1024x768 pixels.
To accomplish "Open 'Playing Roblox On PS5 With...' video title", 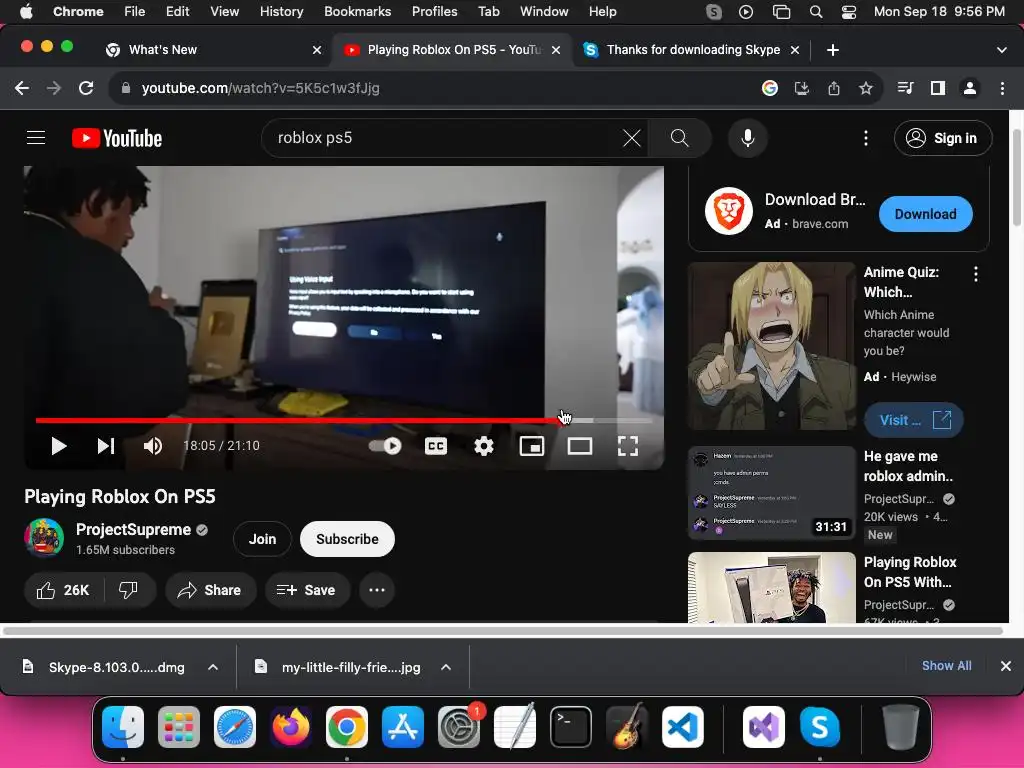I will (910, 572).
